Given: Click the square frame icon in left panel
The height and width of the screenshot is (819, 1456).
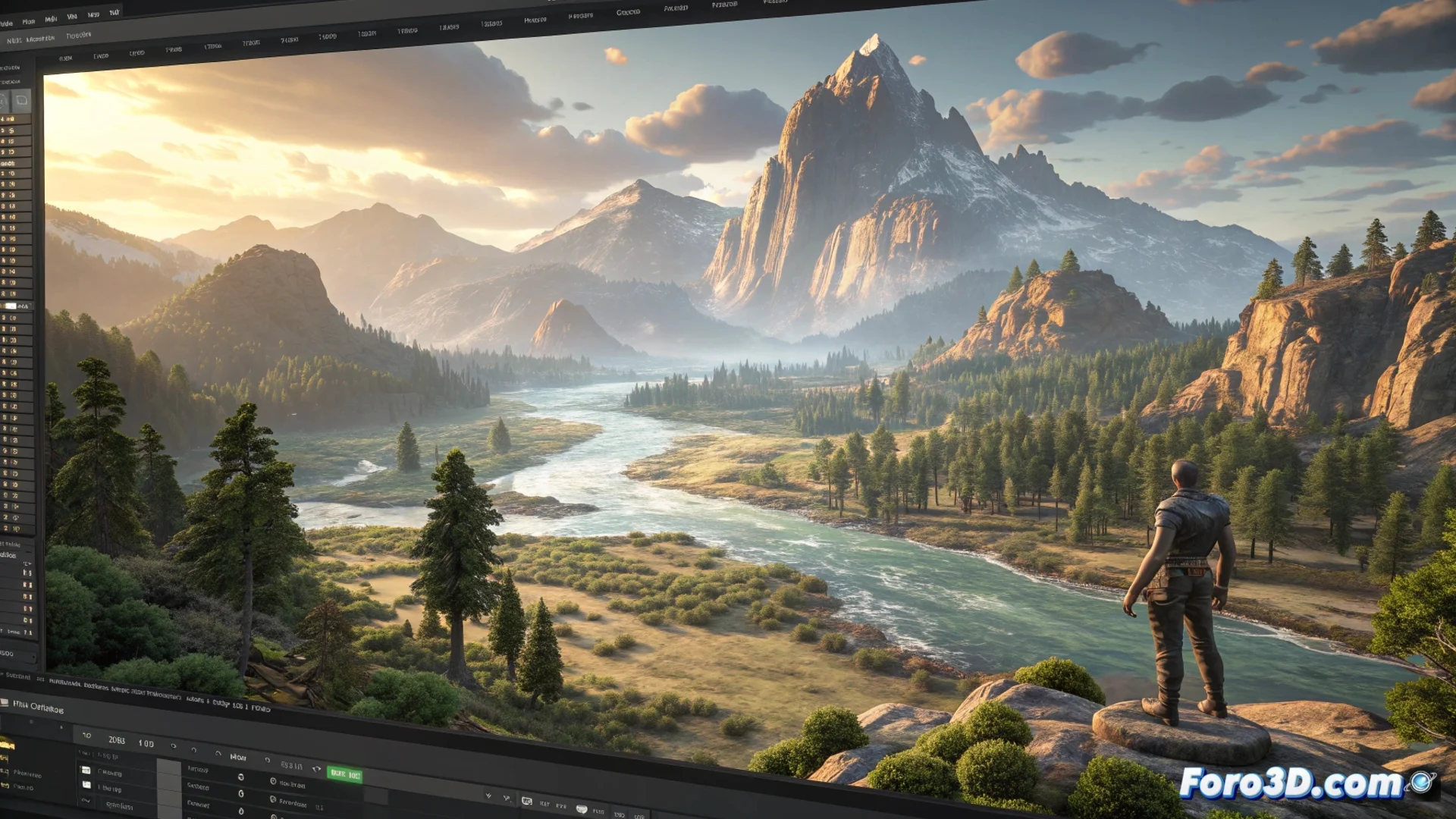Looking at the screenshot, I should [21, 100].
